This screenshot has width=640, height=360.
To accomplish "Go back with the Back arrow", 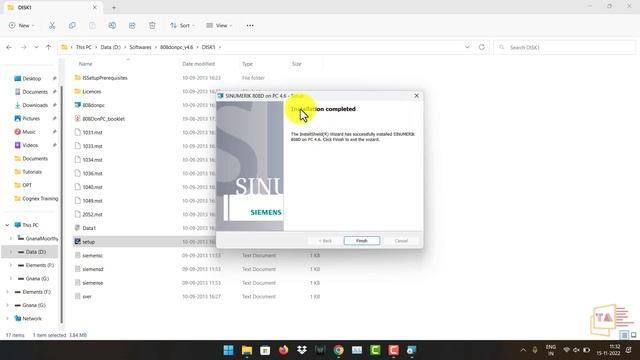I will pos(9,47).
